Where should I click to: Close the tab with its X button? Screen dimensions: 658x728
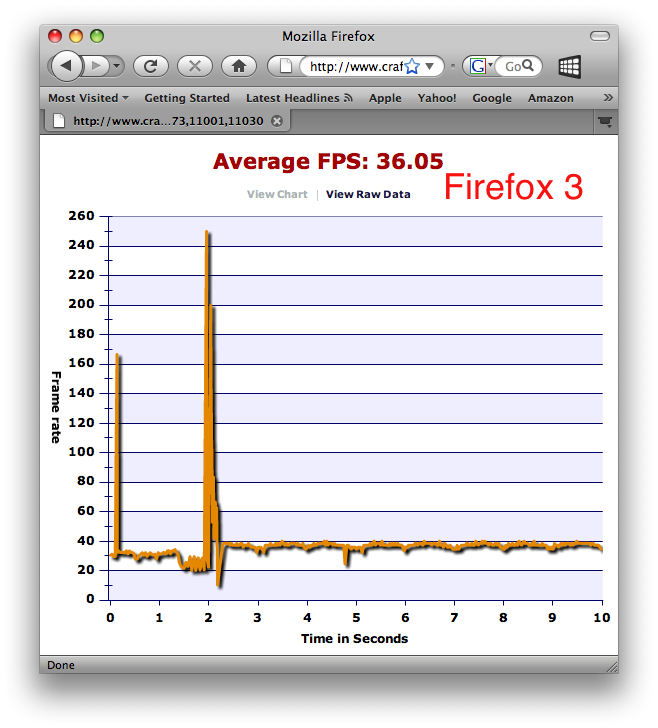(x=277, y=121)
